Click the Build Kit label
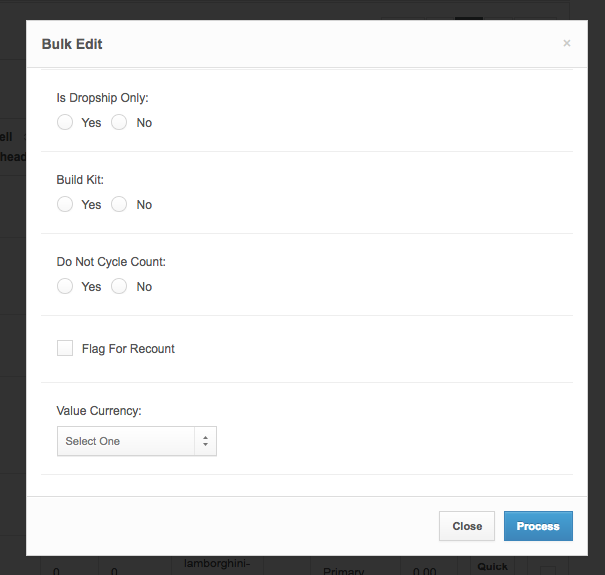The width and height of the screenshot is (605, 575). coord(80,180)
